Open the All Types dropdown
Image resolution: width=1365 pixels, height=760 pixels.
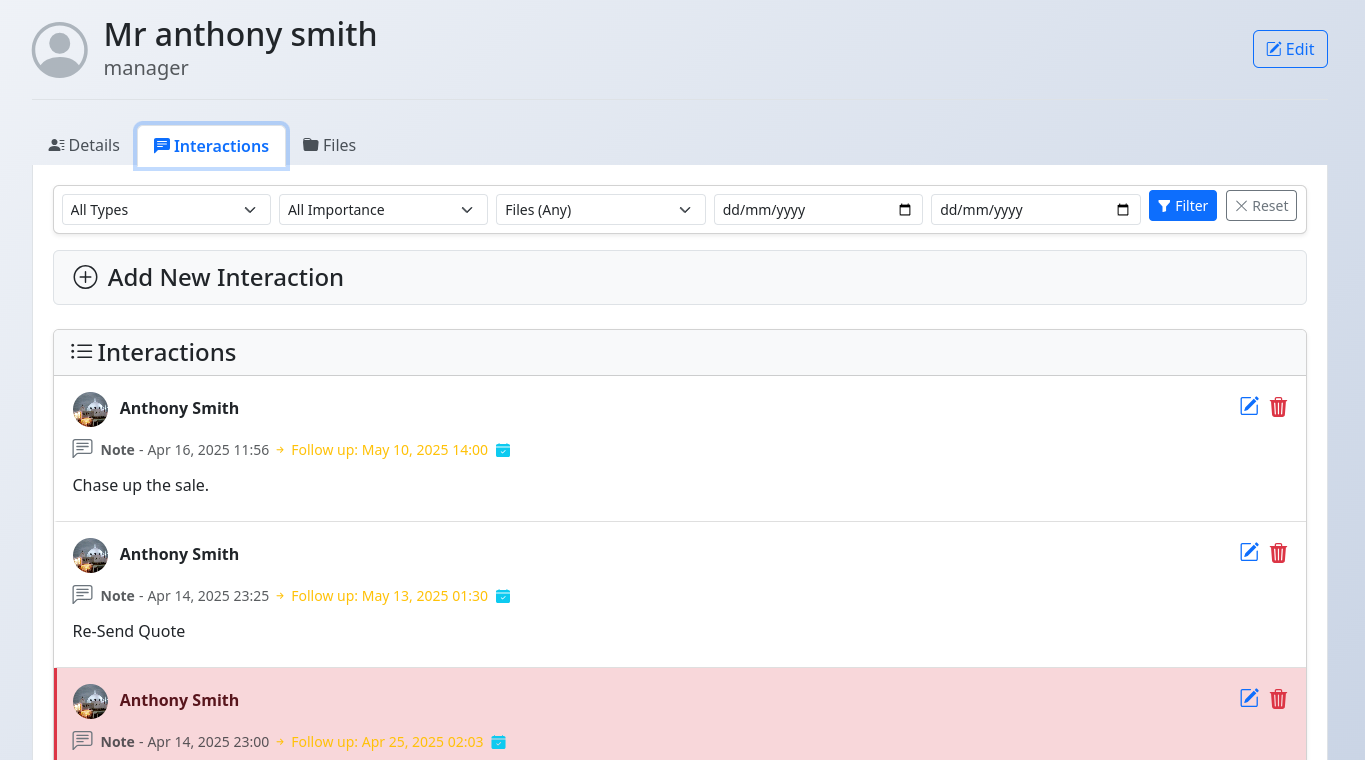click(x=166, y=210)
